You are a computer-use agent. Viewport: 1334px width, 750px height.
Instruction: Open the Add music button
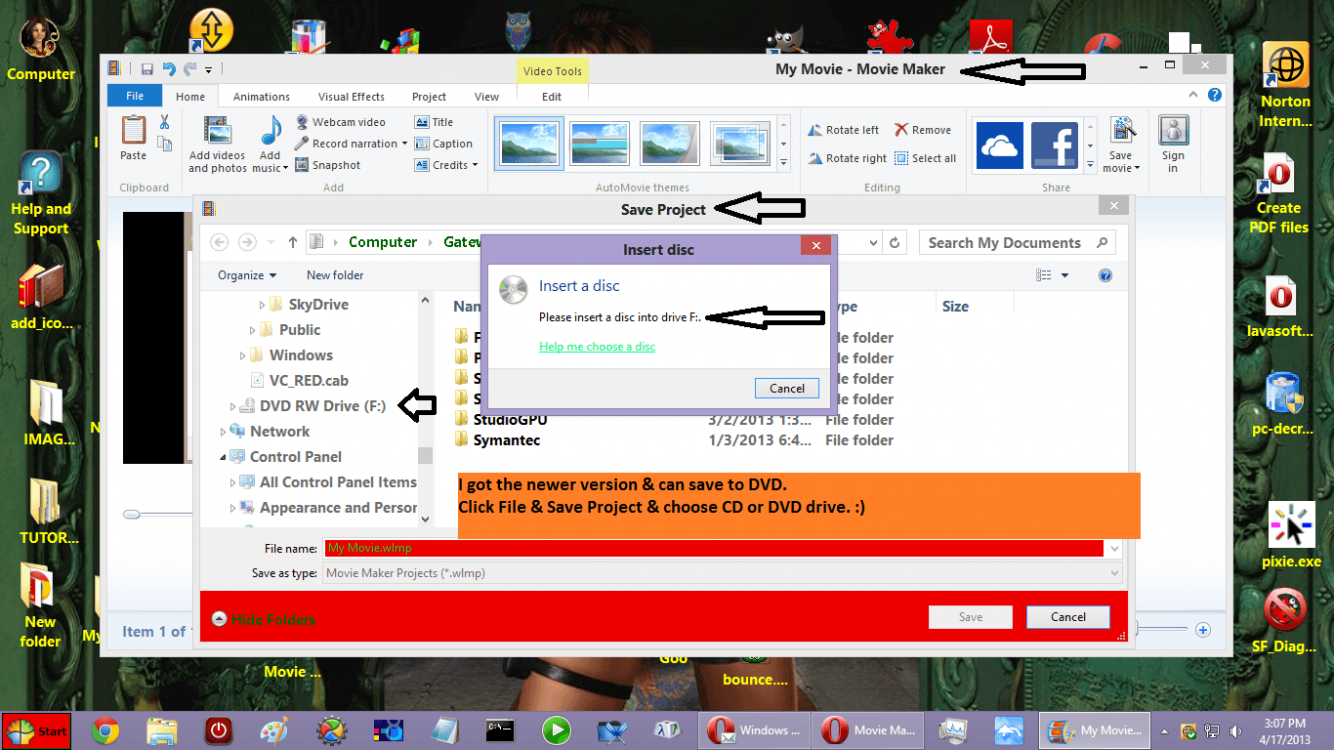pyautogui.click(x=270, y=144)
